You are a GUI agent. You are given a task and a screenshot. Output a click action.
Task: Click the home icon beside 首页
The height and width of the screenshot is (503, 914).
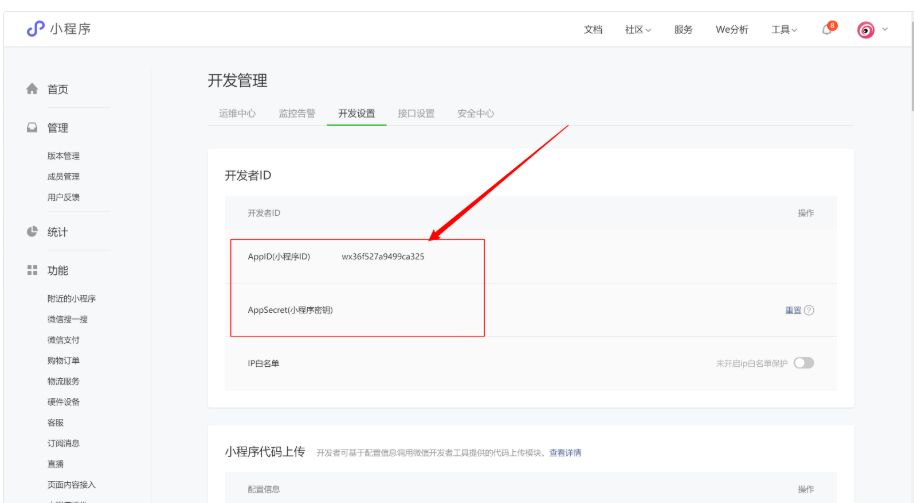tap(32, 89)
